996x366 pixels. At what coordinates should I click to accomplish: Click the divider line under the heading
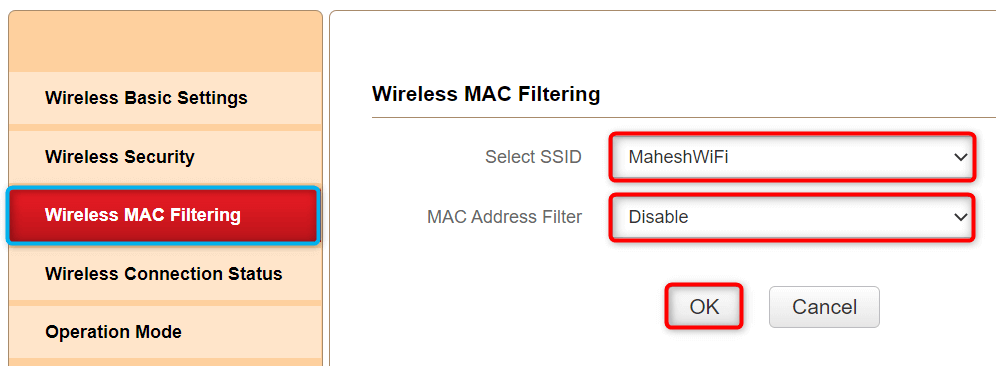point(683,118)
